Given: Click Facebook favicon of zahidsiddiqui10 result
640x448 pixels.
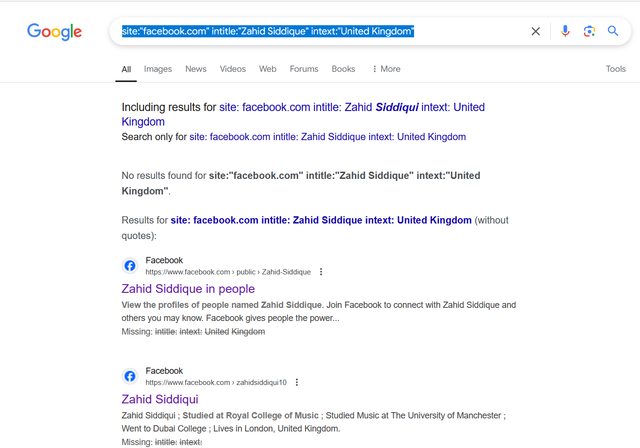Looking at the screenshot, I should pyautogui.click(x=130, y=376).
